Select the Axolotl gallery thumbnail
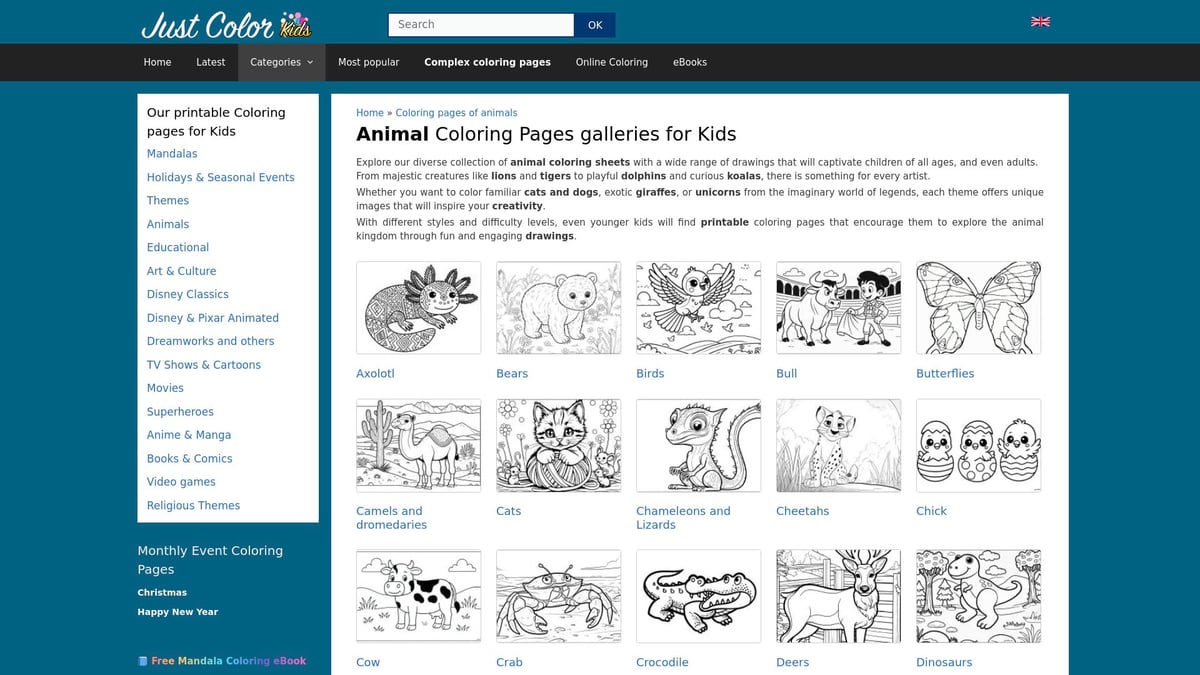 (418, 307)
